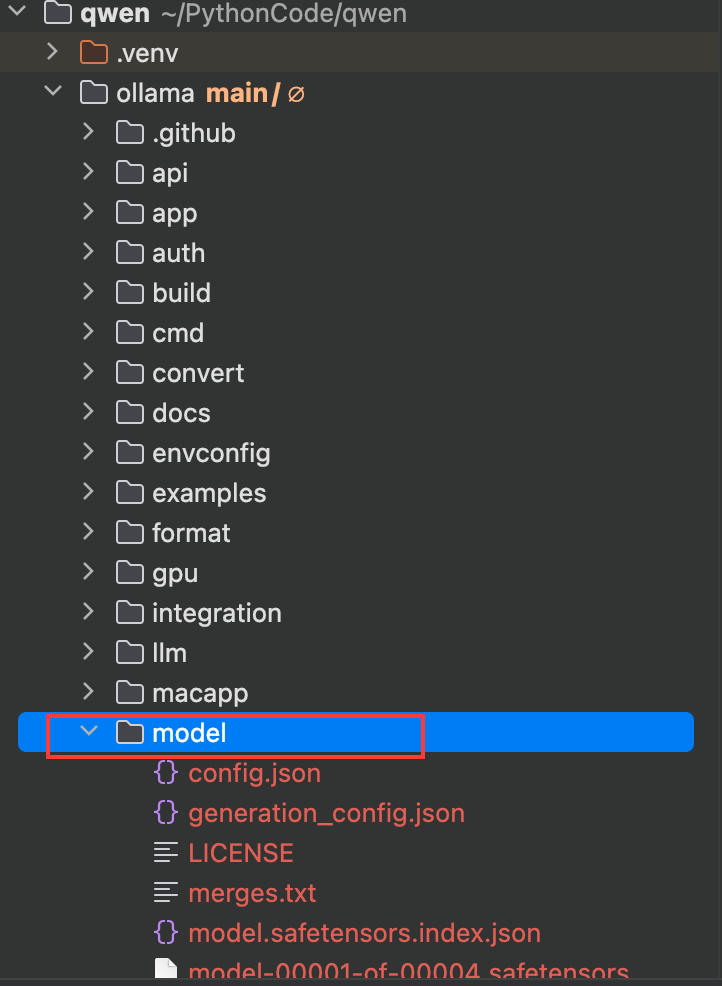
Task: Select the examples folder
Action: [x=209, y=493]
